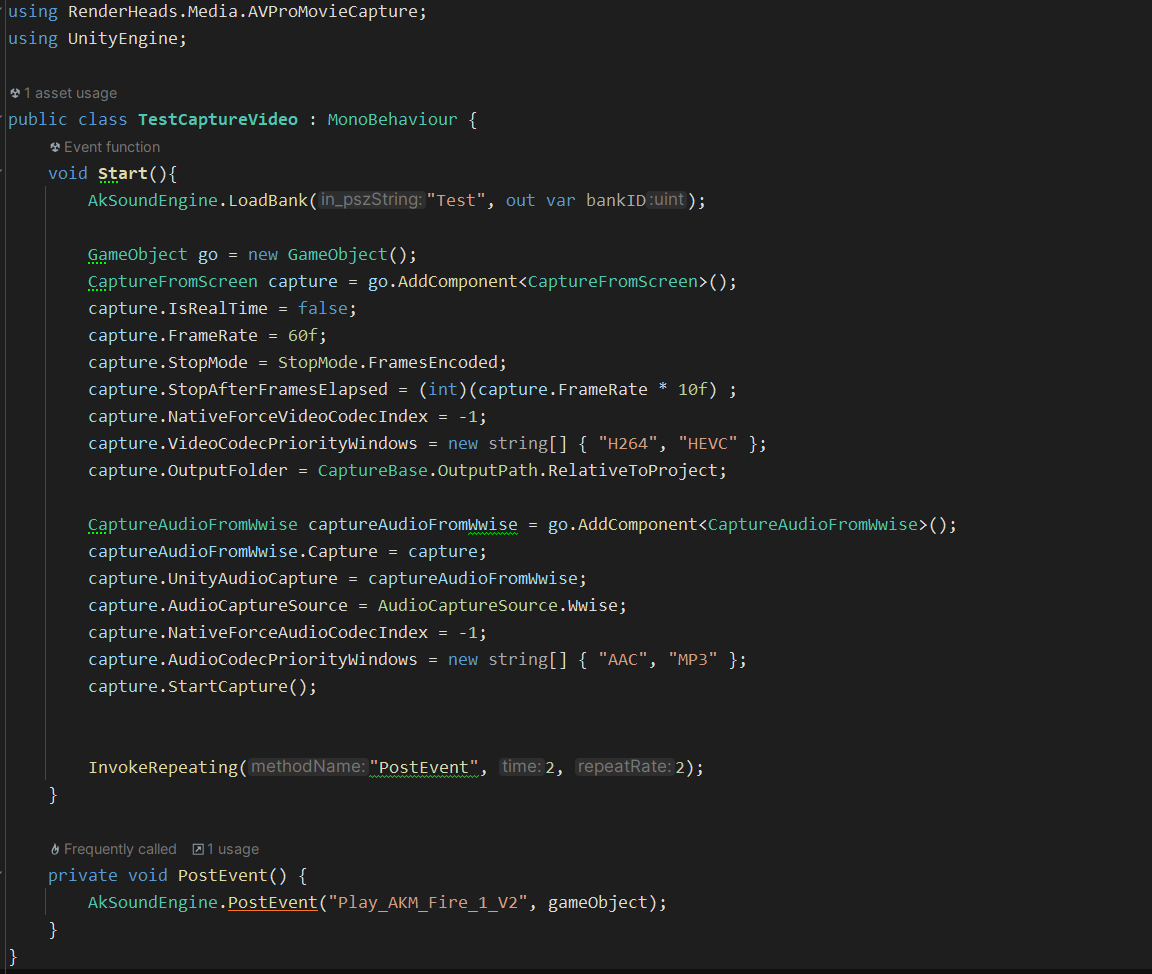Click the flame icon beside "Frequently called"
This screenshot has width=1152, height=974.
pyautogui.click(x=55, y=848)
